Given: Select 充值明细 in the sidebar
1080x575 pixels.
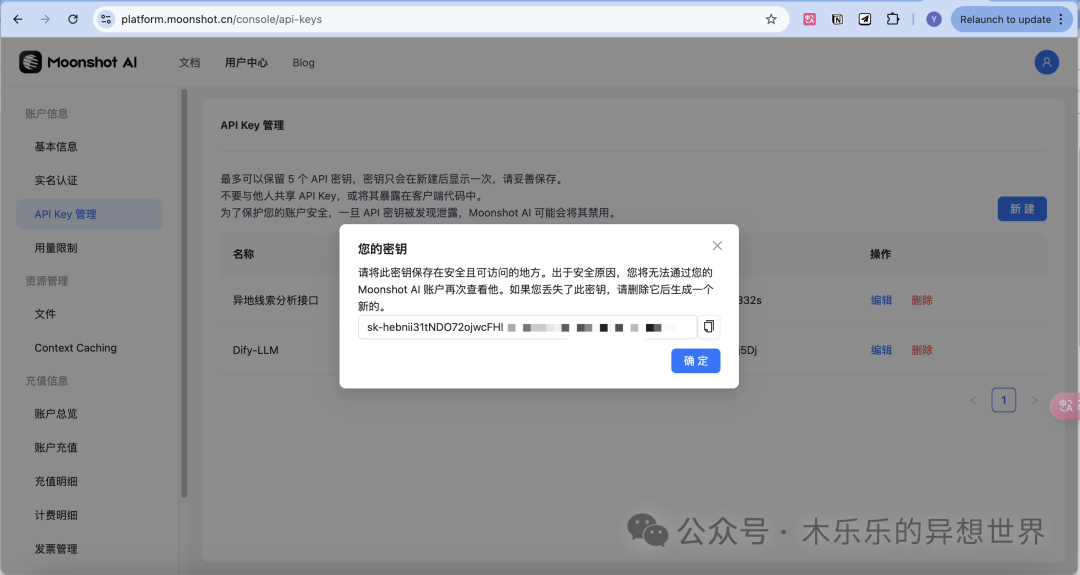Looking at the screenshot, I should tap(56, 481).
